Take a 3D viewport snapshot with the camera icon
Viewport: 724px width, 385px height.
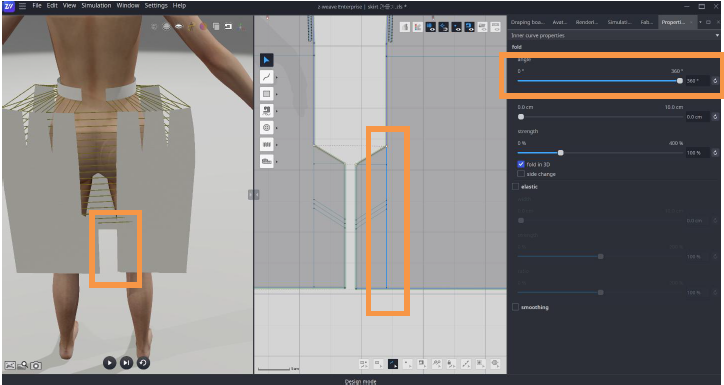[x=36, y=366]
